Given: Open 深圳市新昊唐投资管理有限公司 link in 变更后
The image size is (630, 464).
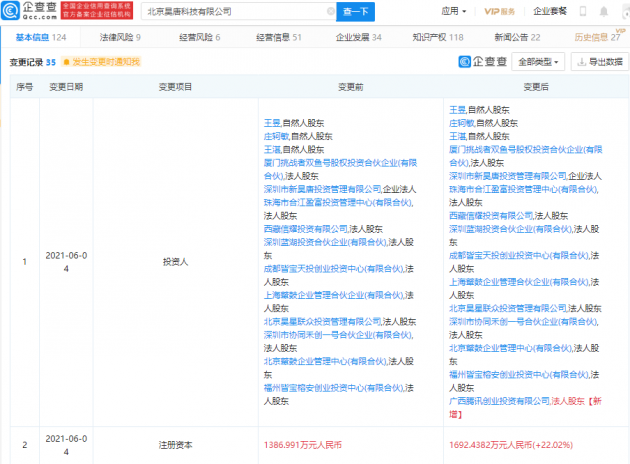Looking at the screenshot, I should click(x=507, y=176).
